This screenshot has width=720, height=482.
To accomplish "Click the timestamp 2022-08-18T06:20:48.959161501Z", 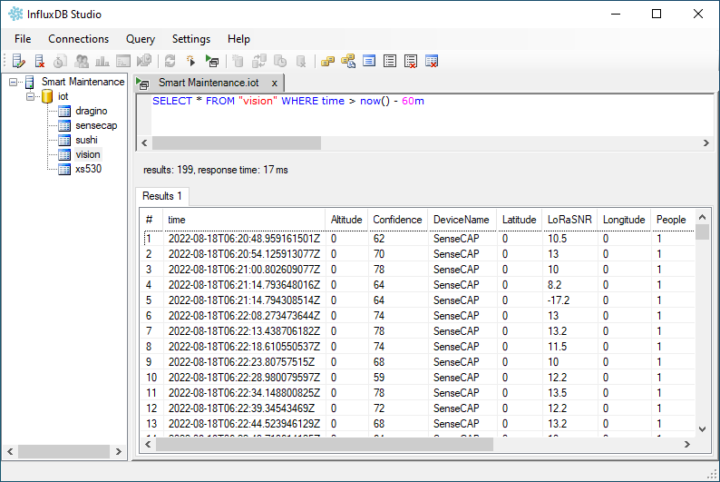I will coord(244,239).
